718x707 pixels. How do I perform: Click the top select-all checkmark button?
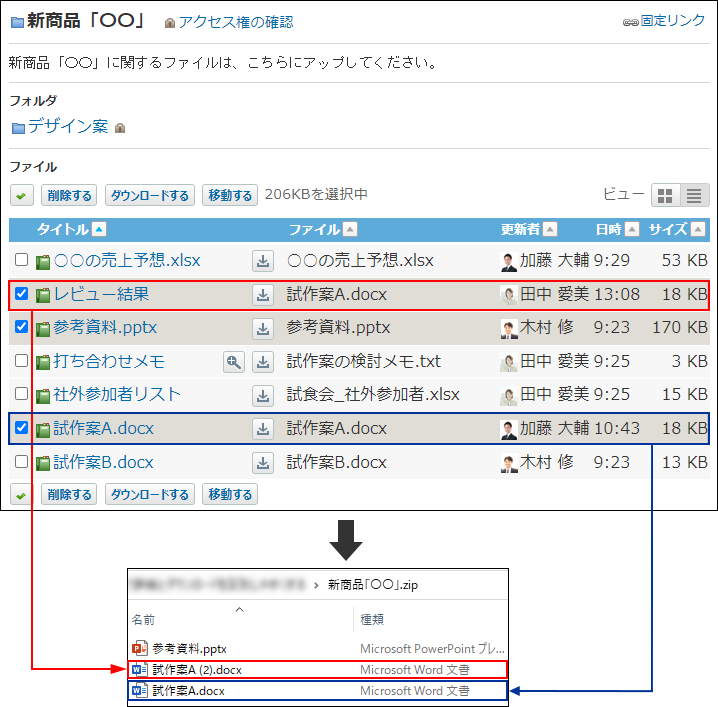[21, 196]
